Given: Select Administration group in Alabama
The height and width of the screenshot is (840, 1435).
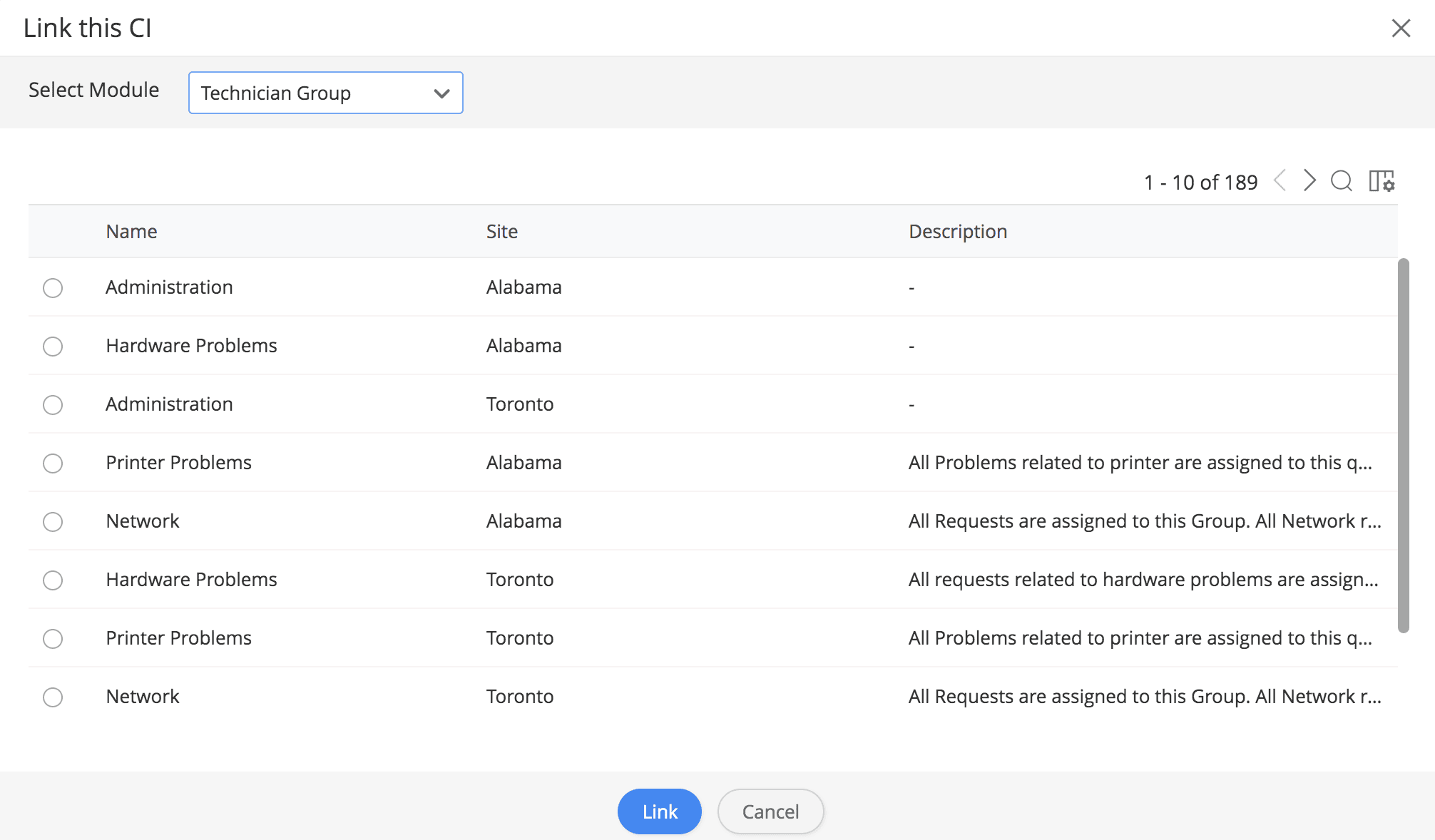Looking at the screenshot, I should tap(53, 288).
